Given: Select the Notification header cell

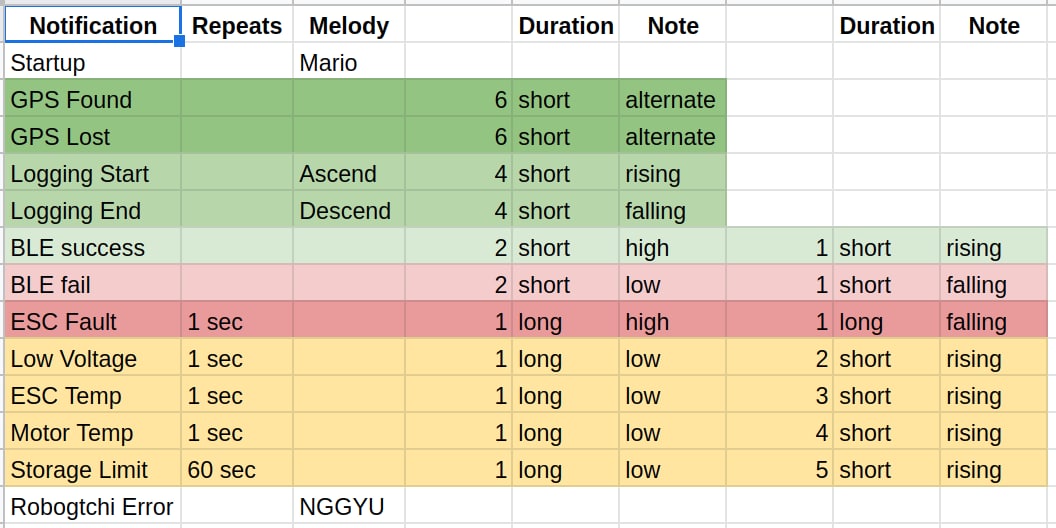Looking at the screenshot, I should click(x=93, y=24).
